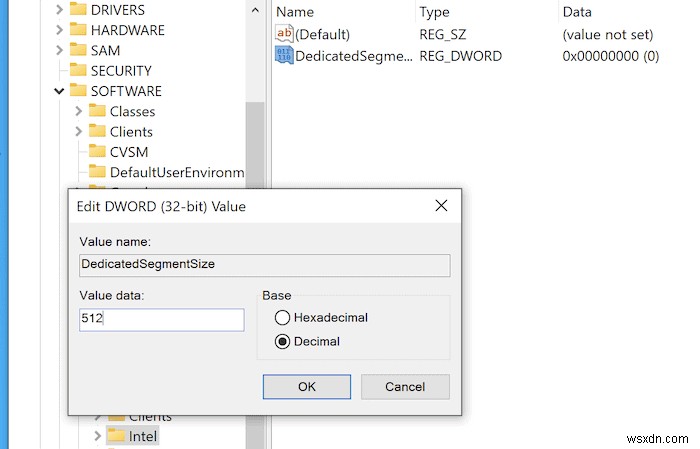Expand the HARDWARE registry key
700x449 pixels.
59,30
